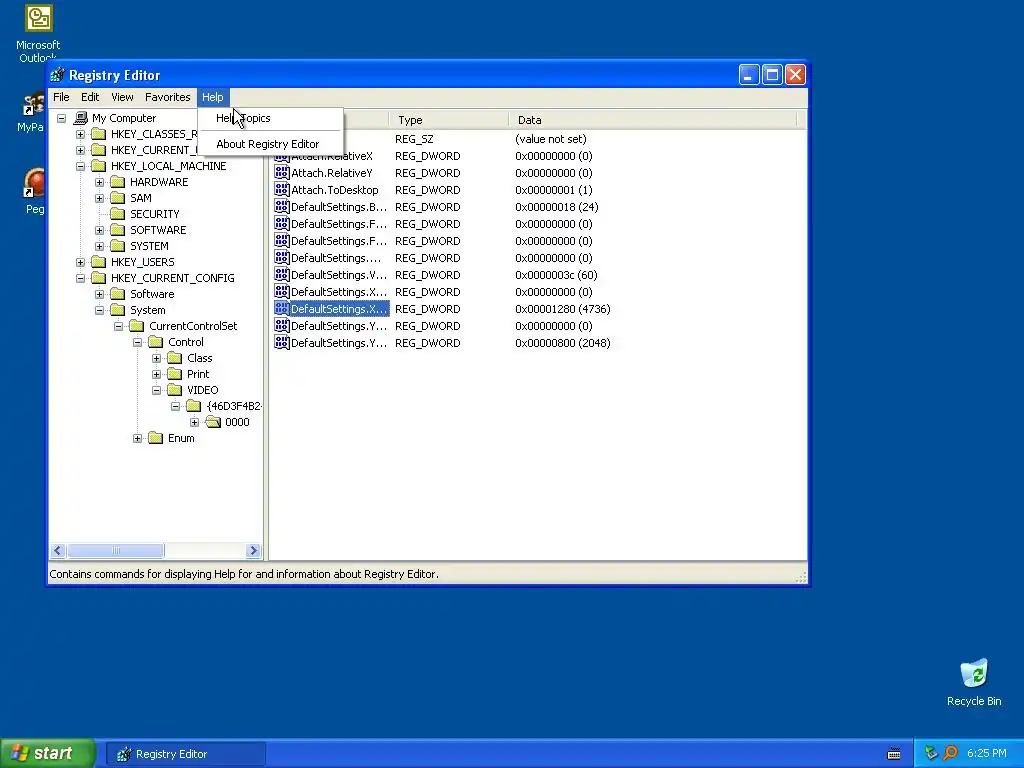1024x768 pixels.
Task: Click the Attach.RelativeY DWORD value icon
Action: point(281,172)
